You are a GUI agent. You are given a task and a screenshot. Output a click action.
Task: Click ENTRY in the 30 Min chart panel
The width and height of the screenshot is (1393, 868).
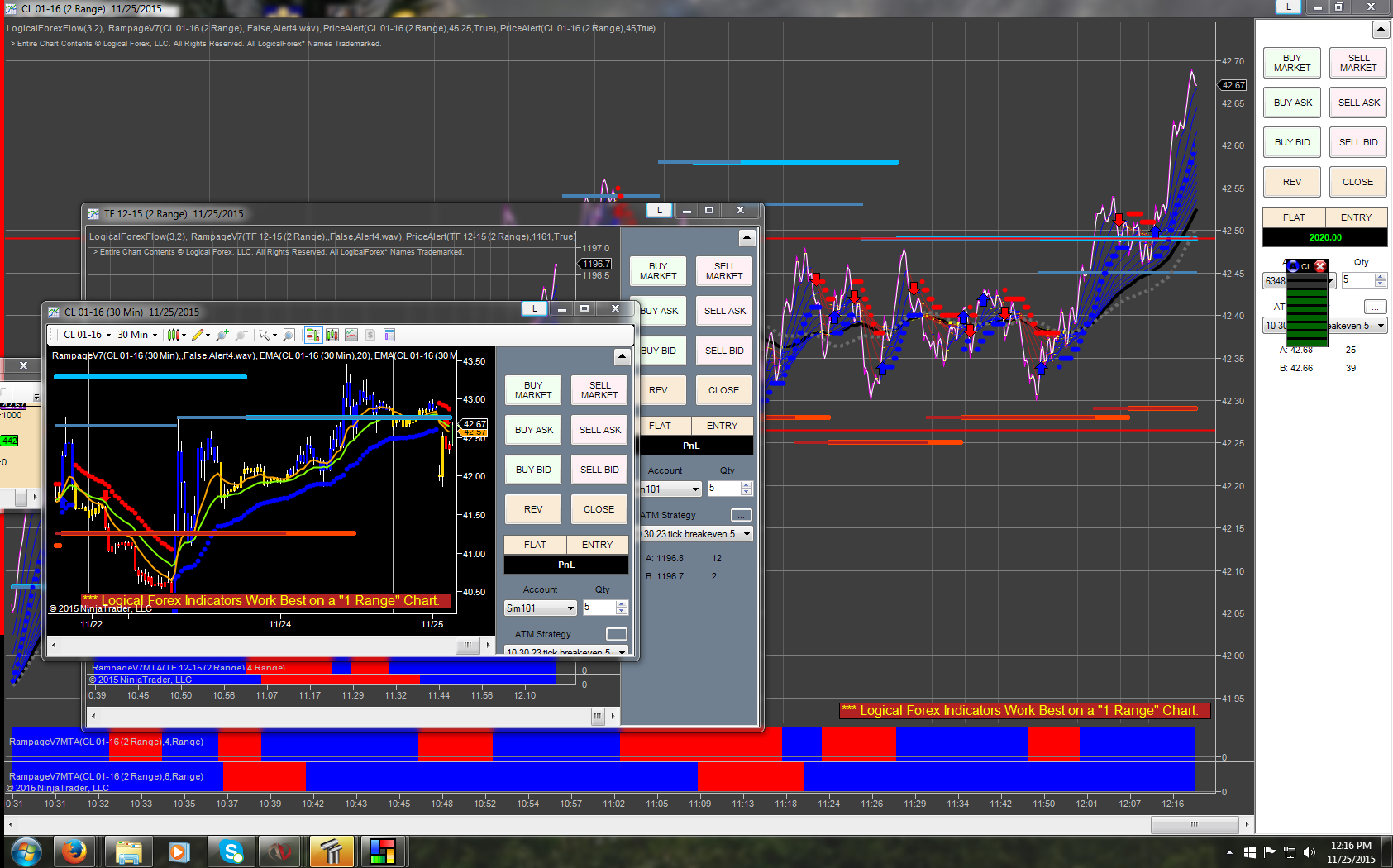(598, 545)
